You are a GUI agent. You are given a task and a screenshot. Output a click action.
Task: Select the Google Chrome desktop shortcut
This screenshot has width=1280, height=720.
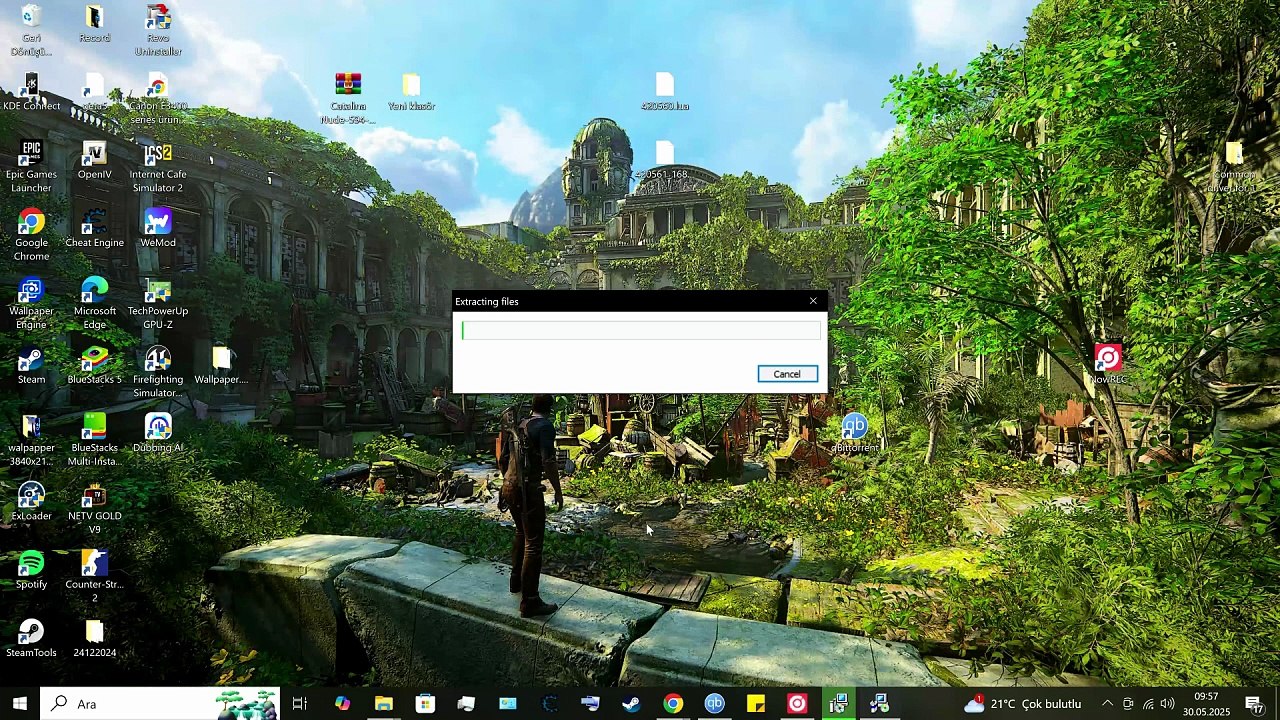[31, 235]
